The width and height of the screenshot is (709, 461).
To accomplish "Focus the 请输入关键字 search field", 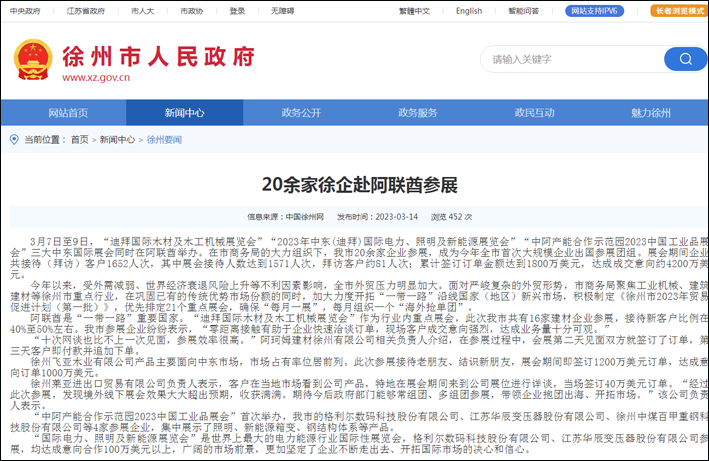I will click(x=572, y=59).
